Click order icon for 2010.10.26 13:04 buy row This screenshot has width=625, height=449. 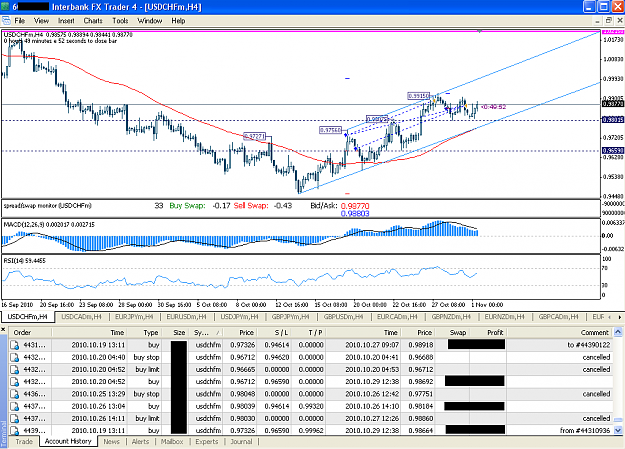[15, 406]
